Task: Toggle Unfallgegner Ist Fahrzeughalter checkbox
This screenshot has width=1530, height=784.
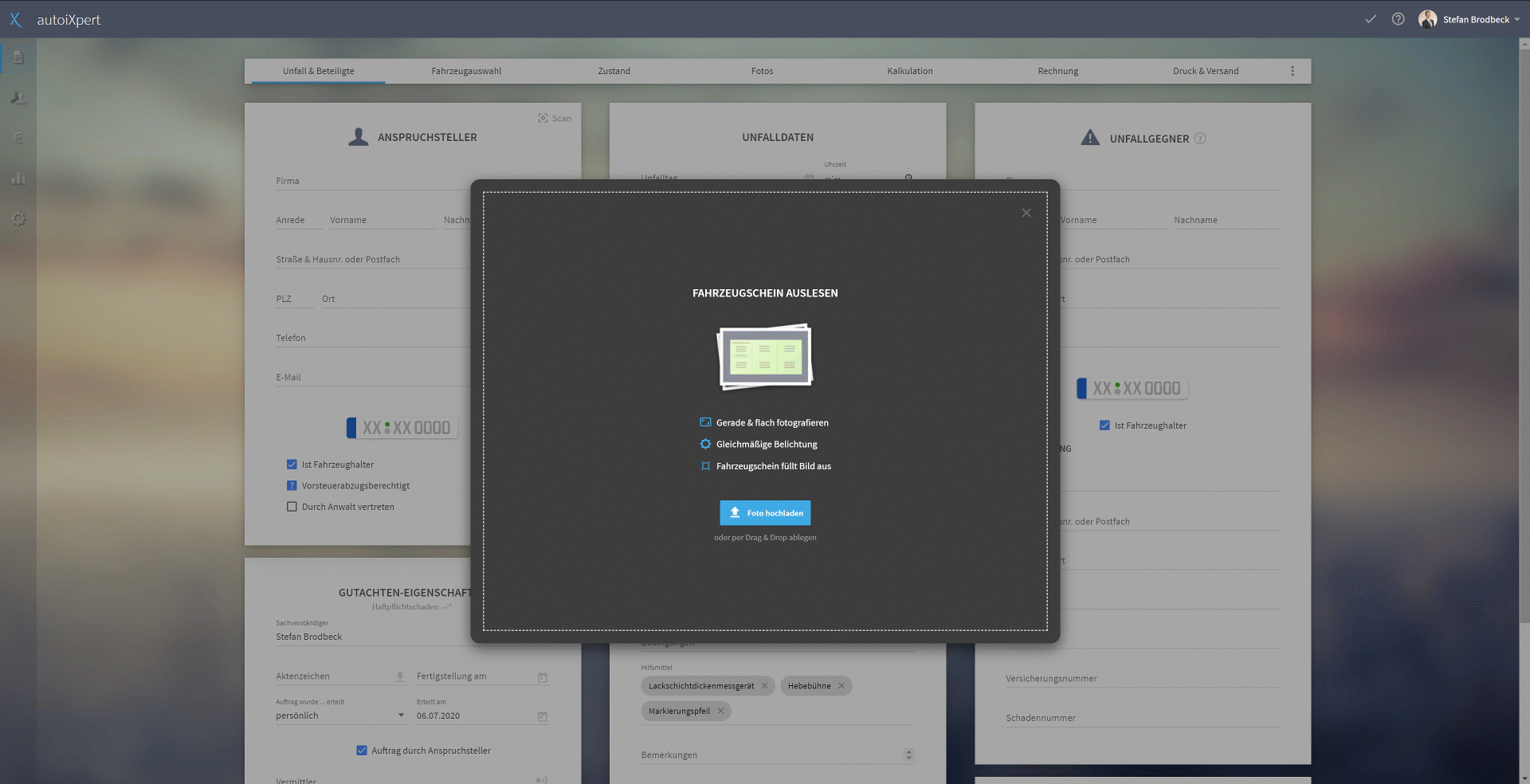Action: coord(1104,425)
